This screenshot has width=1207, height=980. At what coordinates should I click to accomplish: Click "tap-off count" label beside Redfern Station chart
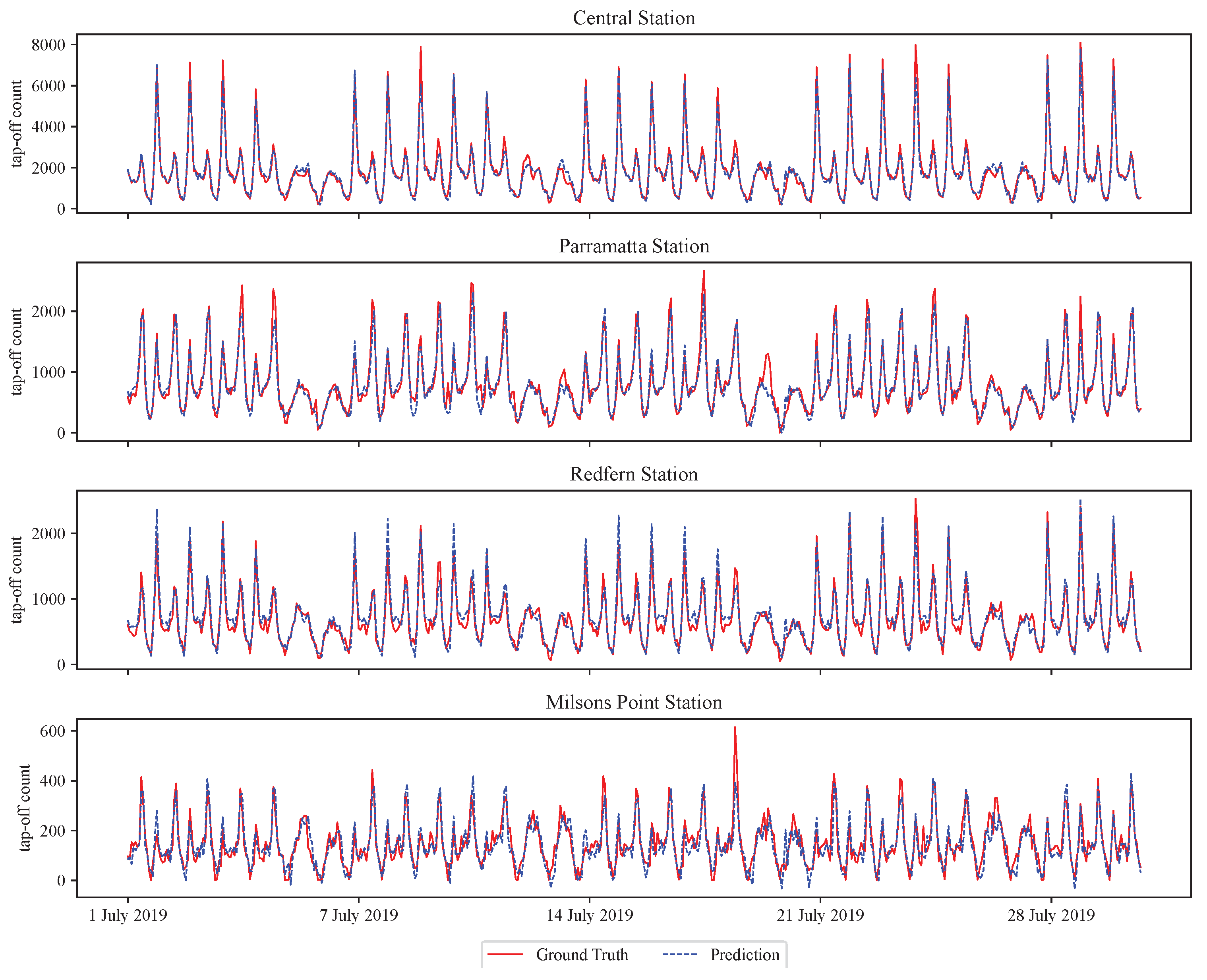click(16, 580)
